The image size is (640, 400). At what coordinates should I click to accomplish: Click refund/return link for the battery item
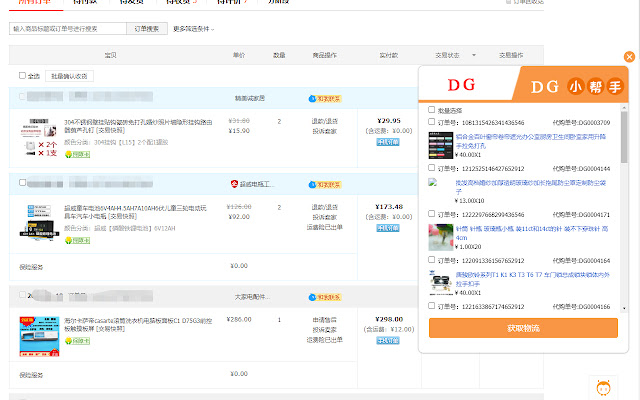(325, 207)
